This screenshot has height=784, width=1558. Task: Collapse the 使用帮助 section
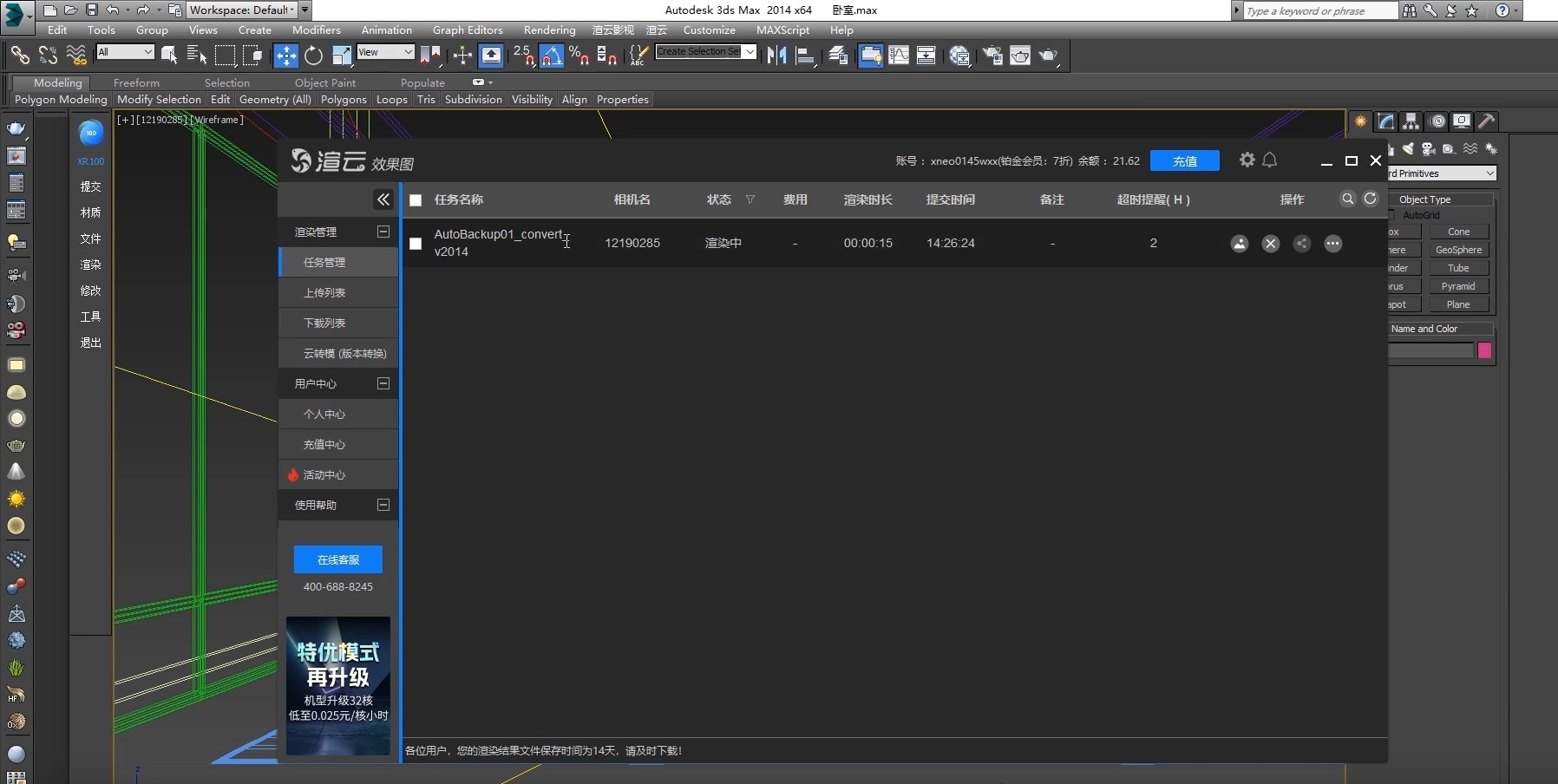(383, 505)
